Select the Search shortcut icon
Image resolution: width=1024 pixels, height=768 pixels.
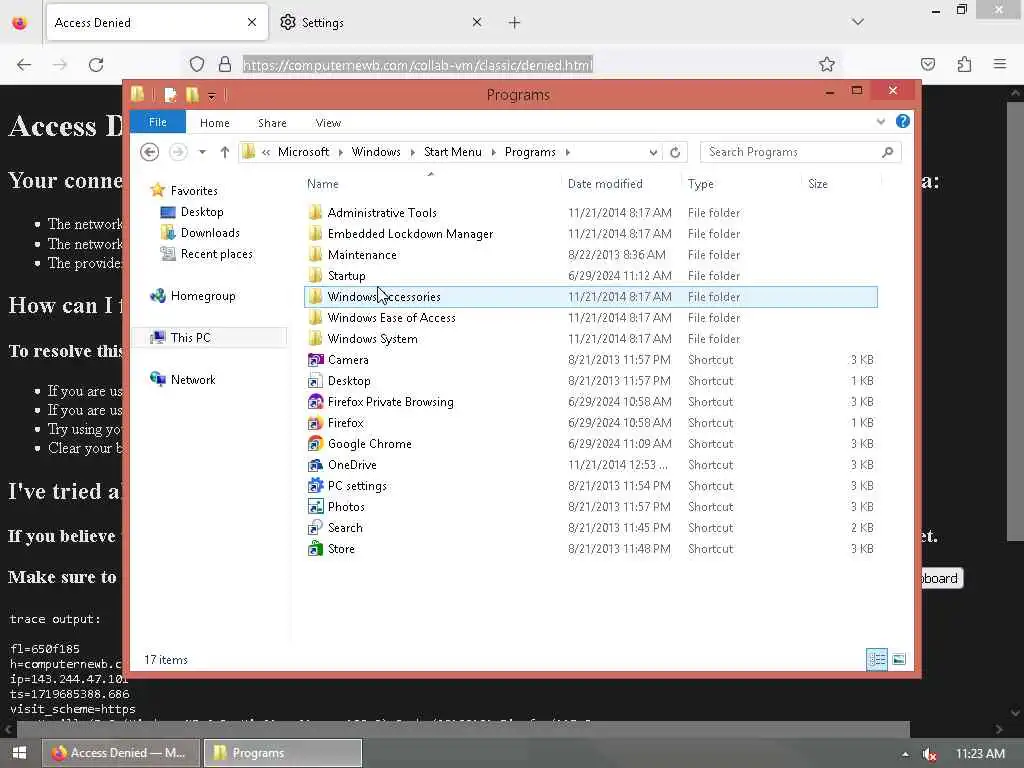coord(315,528)
